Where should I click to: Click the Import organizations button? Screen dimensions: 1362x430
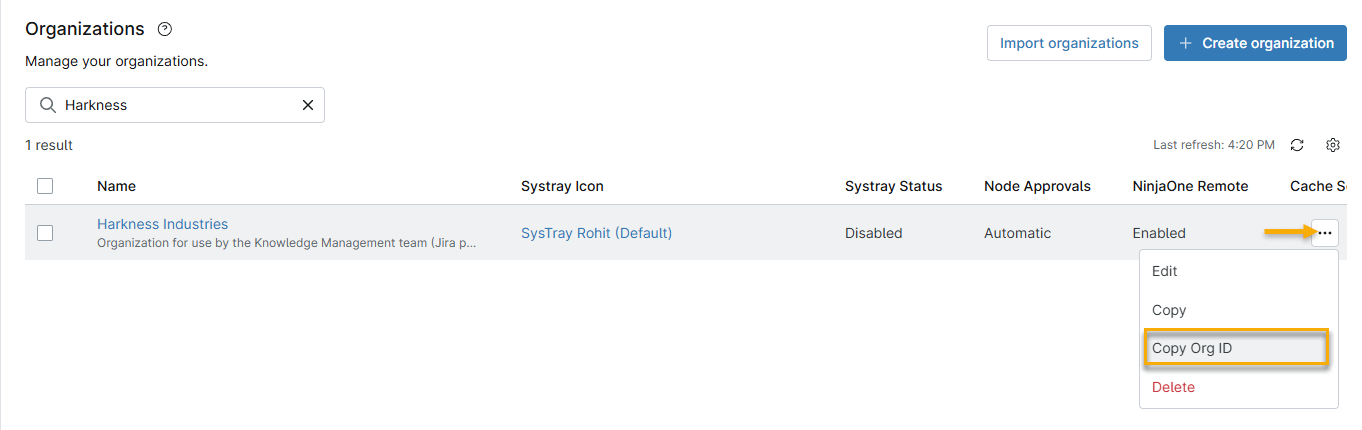1069,43
